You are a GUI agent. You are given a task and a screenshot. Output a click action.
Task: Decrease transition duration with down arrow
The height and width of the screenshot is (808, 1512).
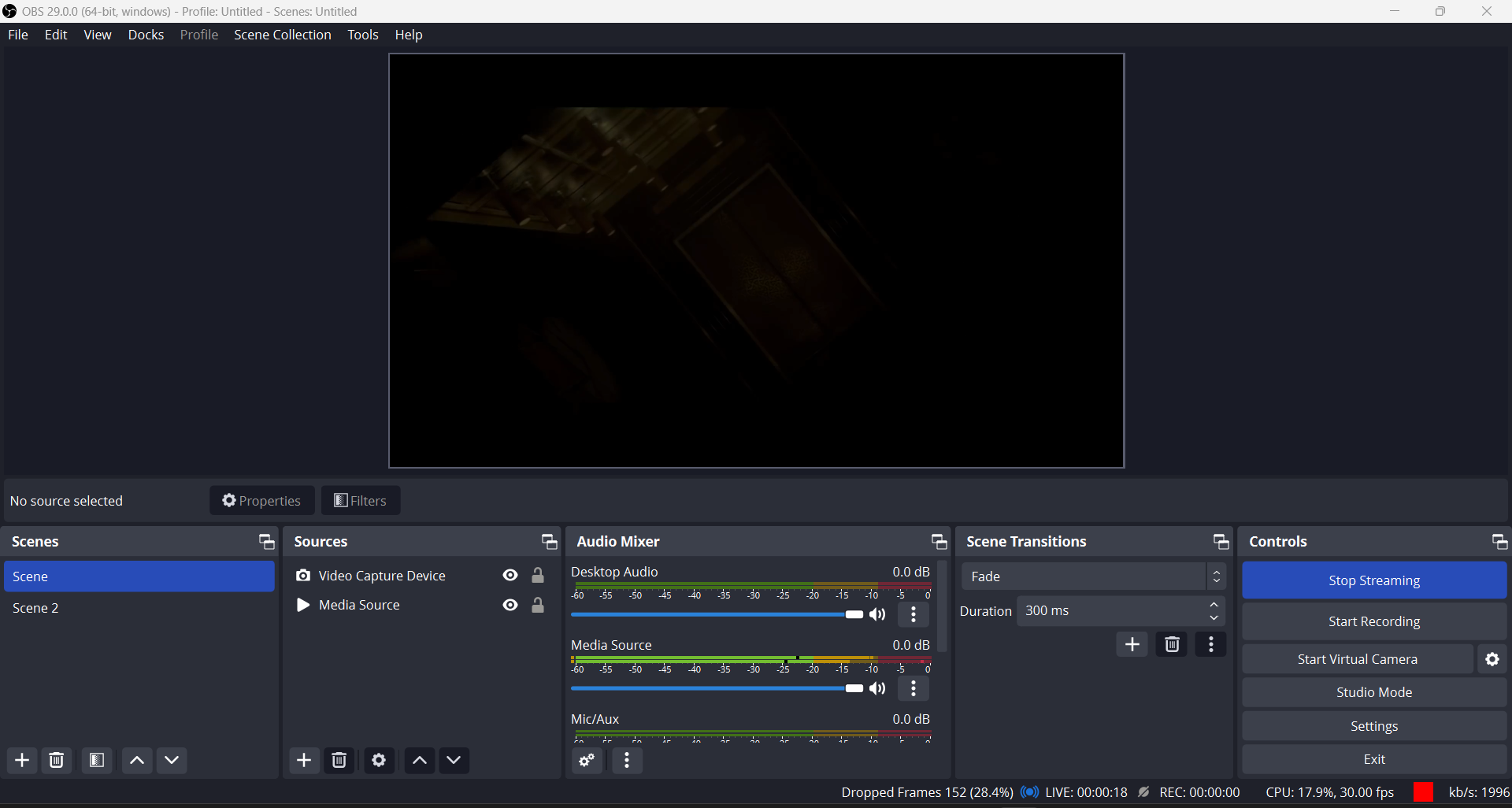[1214, 618]
